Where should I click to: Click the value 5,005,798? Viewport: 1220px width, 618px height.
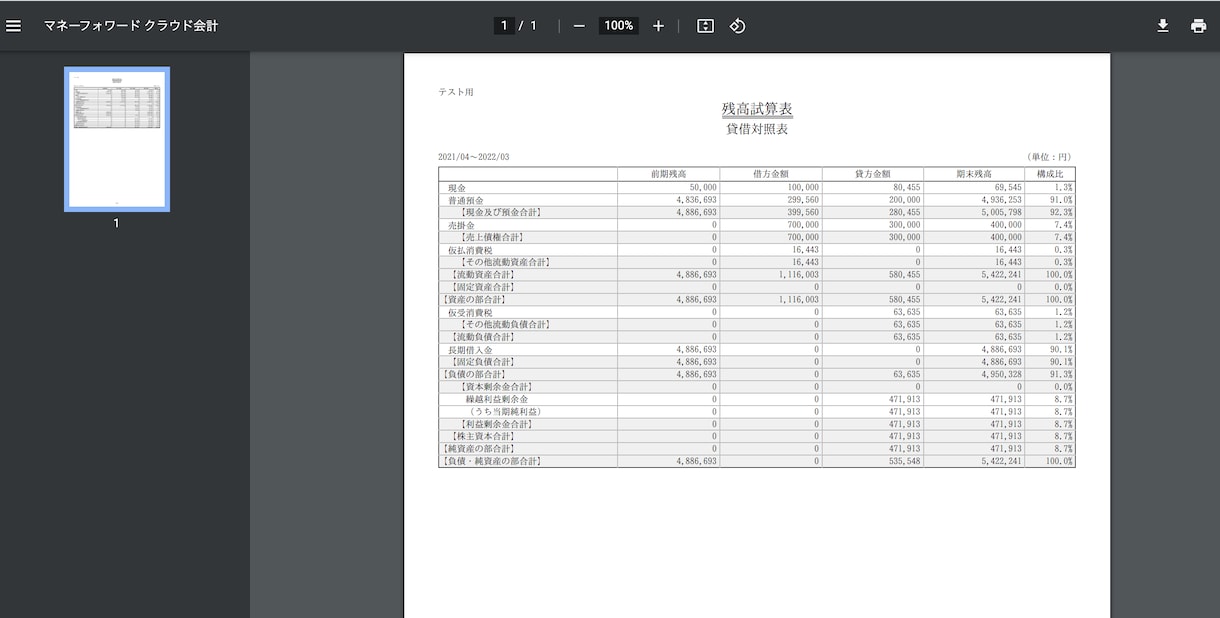[x=1001, y=212]
